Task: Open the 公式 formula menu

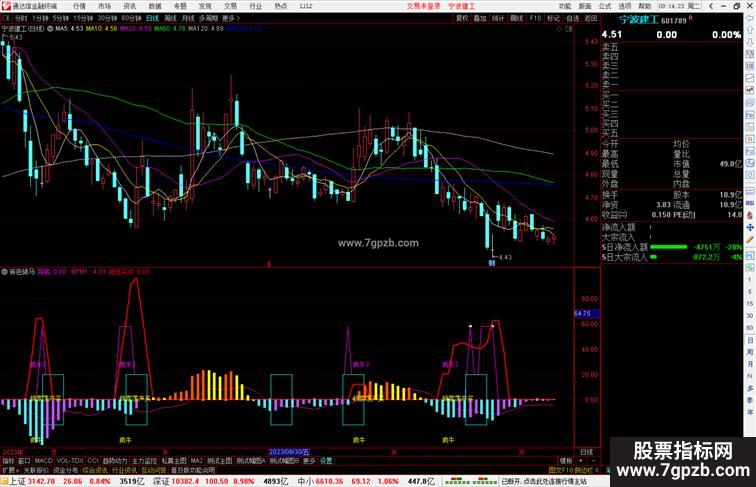Action: point(605,6)
